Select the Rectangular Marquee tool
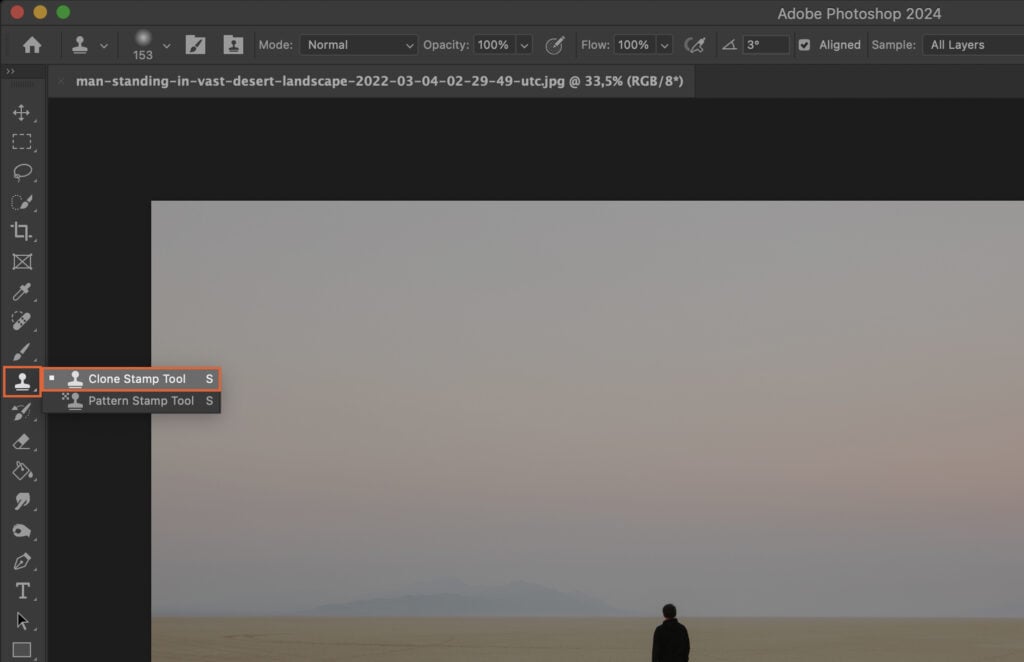The height and width of the screenshot is (662, 1024). [x=22, y=142]
